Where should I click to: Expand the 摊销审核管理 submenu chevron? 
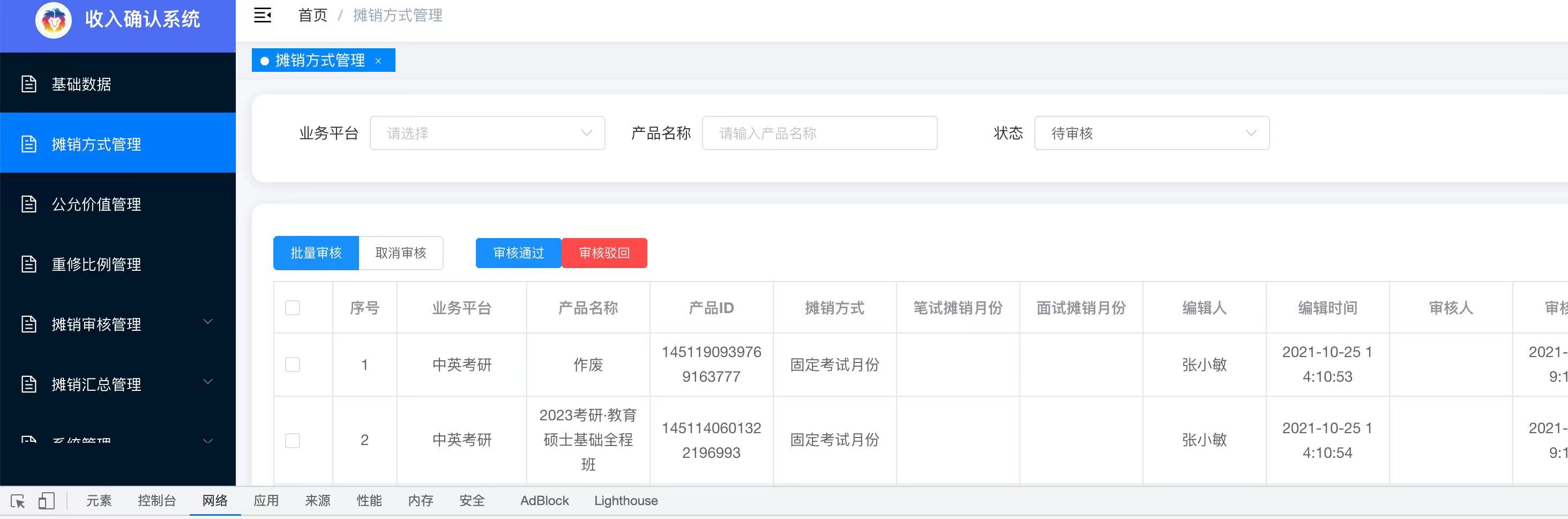(x=207, y=322)
